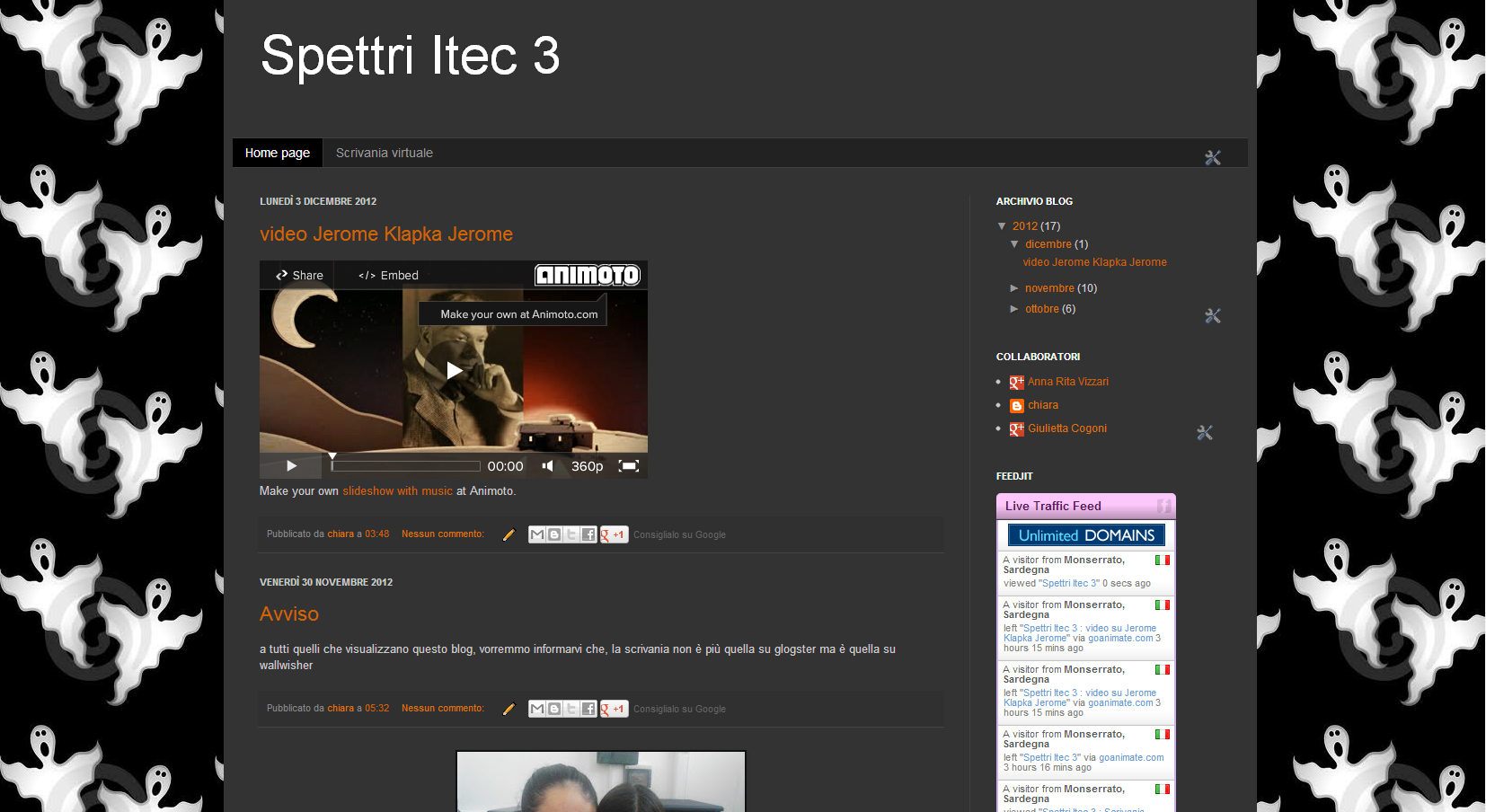
Task: Click wrench icon beside Collaboratori list
Action: point(1204,433)
